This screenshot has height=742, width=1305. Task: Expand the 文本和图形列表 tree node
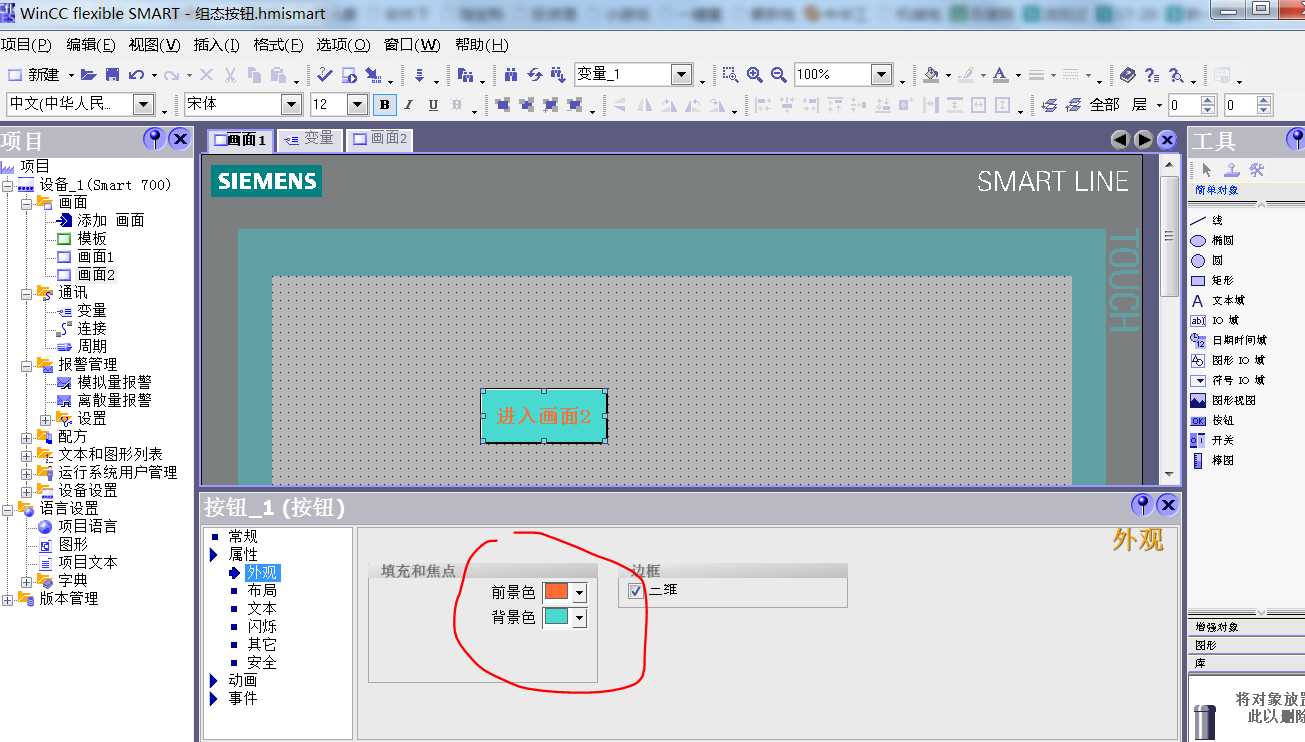[x=26, y=455]
